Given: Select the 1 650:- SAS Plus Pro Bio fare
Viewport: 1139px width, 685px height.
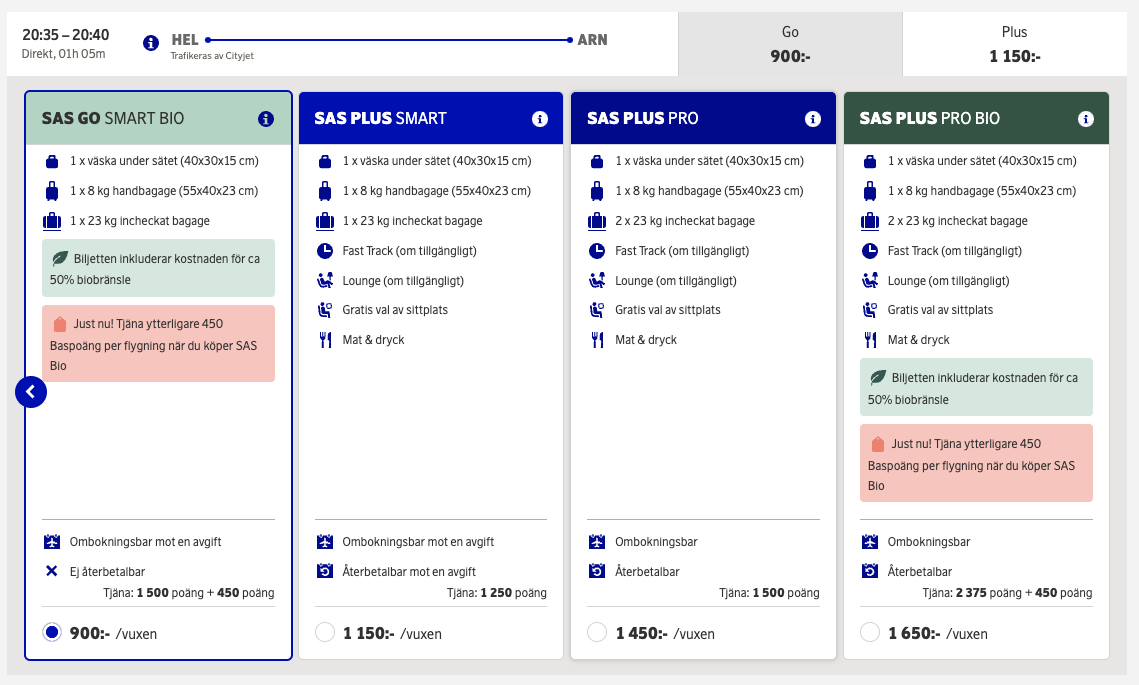Looking at the screenshot, I should 870,632.
